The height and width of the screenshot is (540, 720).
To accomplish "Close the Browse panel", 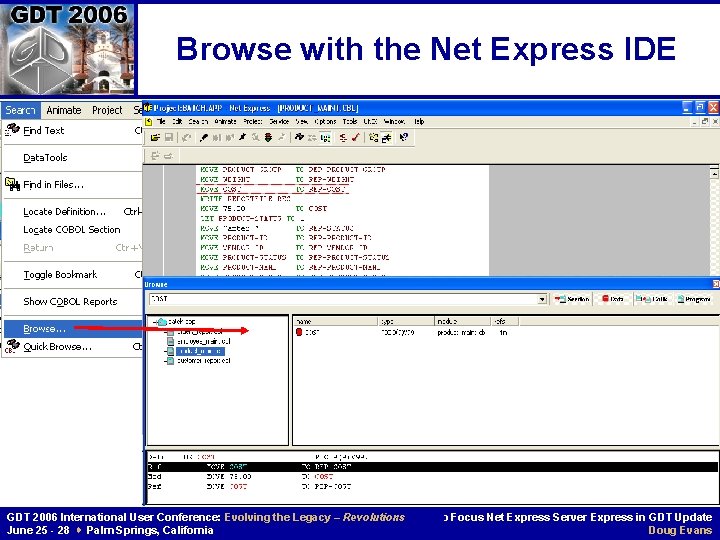I will 715,284.
